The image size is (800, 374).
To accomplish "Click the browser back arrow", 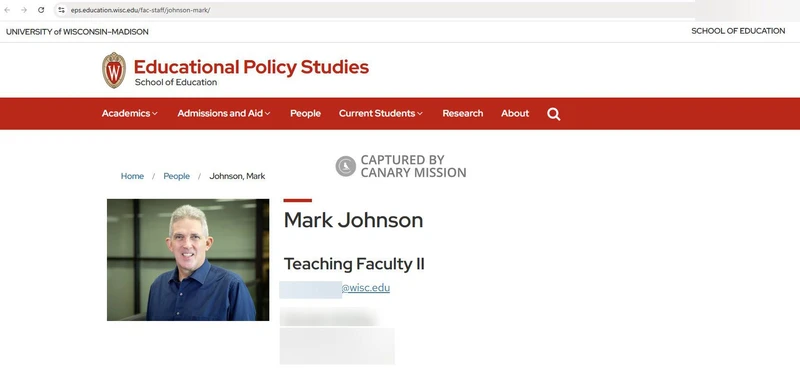I will 7,10.
